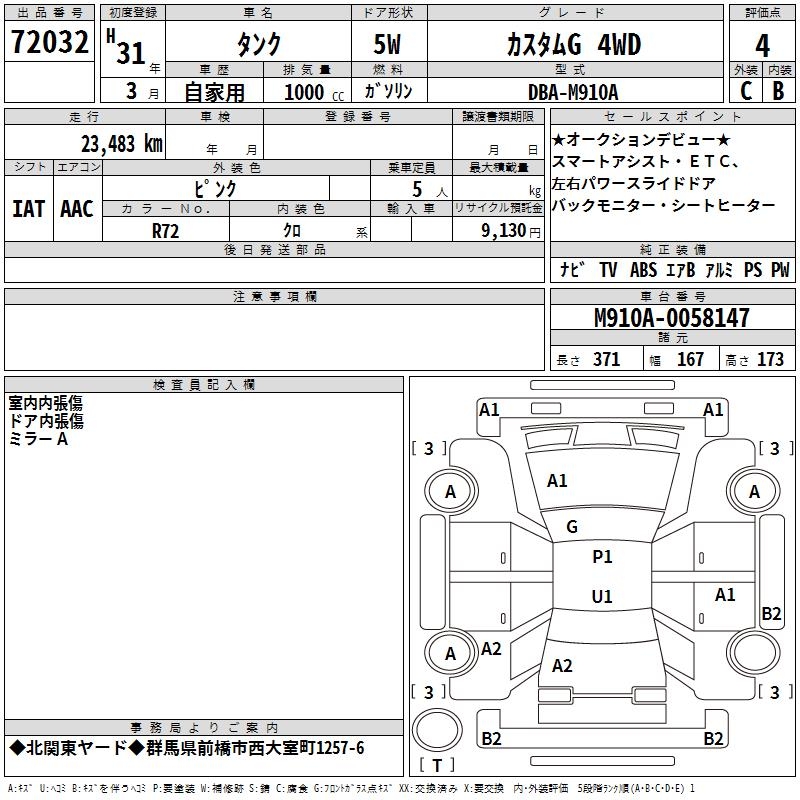Click the B2 marker beside right rear panel
Screen dimensions: 800x800
[771, 614]
